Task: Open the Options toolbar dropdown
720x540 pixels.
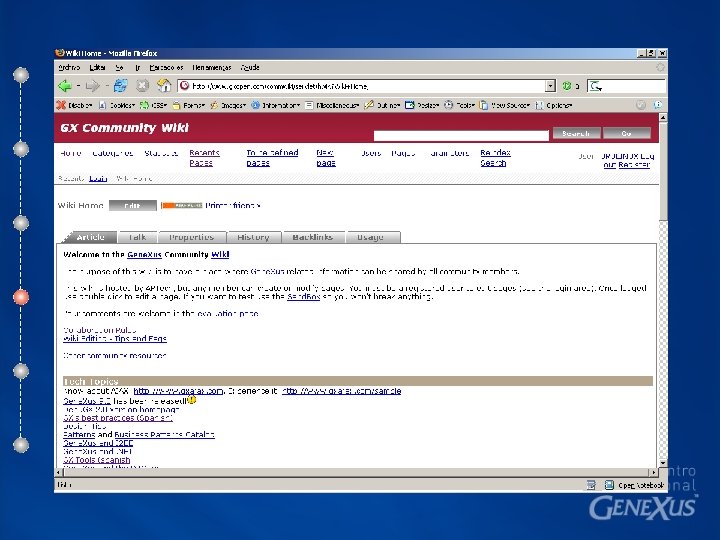Action: click(x=554, y=105)
